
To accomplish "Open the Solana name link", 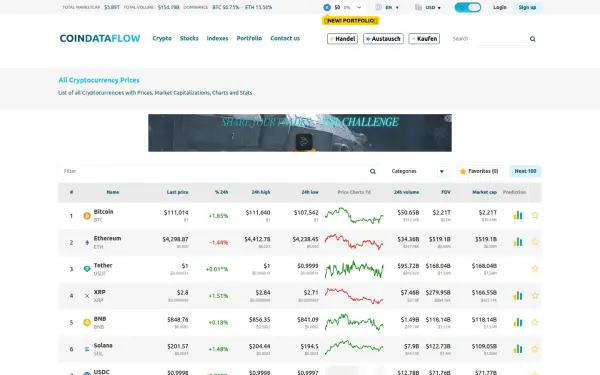I will [x=103, y=345].
